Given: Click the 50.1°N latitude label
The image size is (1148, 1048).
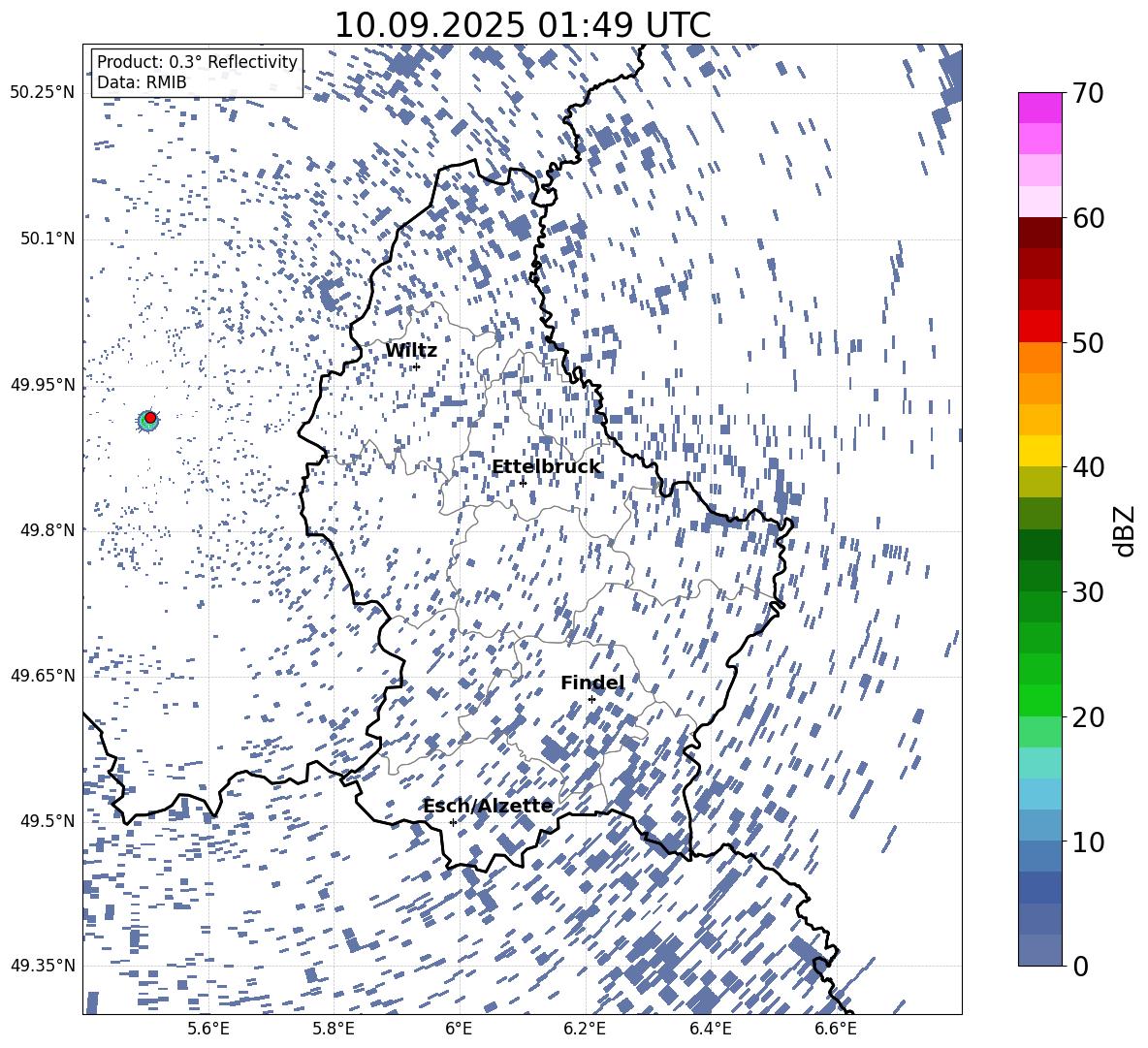Looking at the screenshot, I should coord(48,239).
